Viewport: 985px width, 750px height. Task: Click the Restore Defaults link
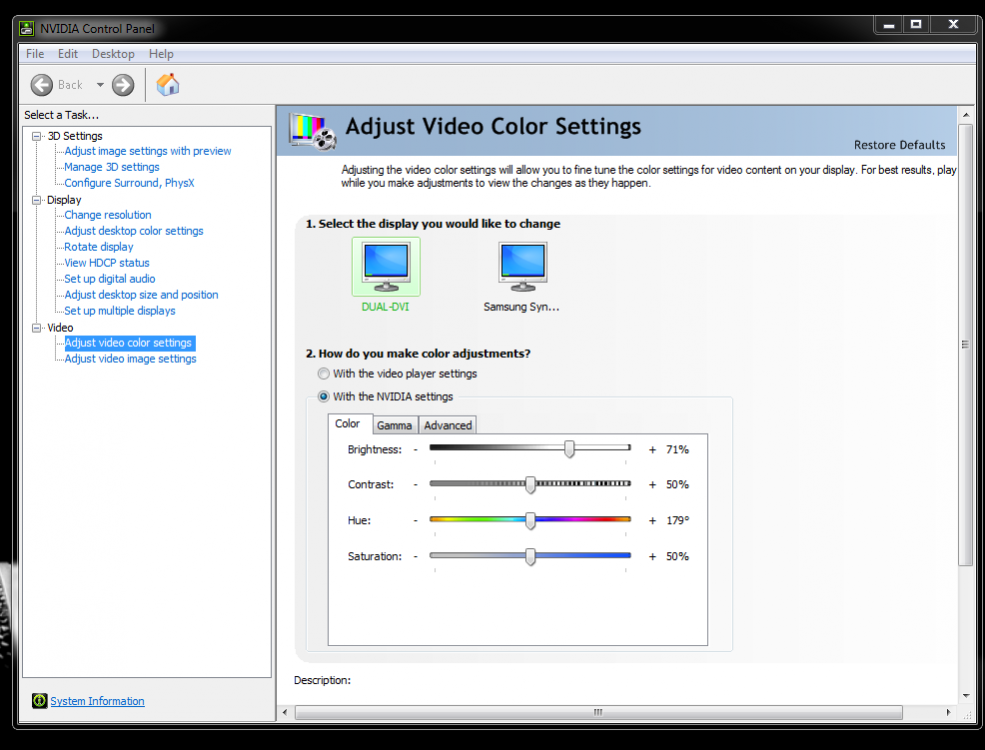click(x=899, y=145)
